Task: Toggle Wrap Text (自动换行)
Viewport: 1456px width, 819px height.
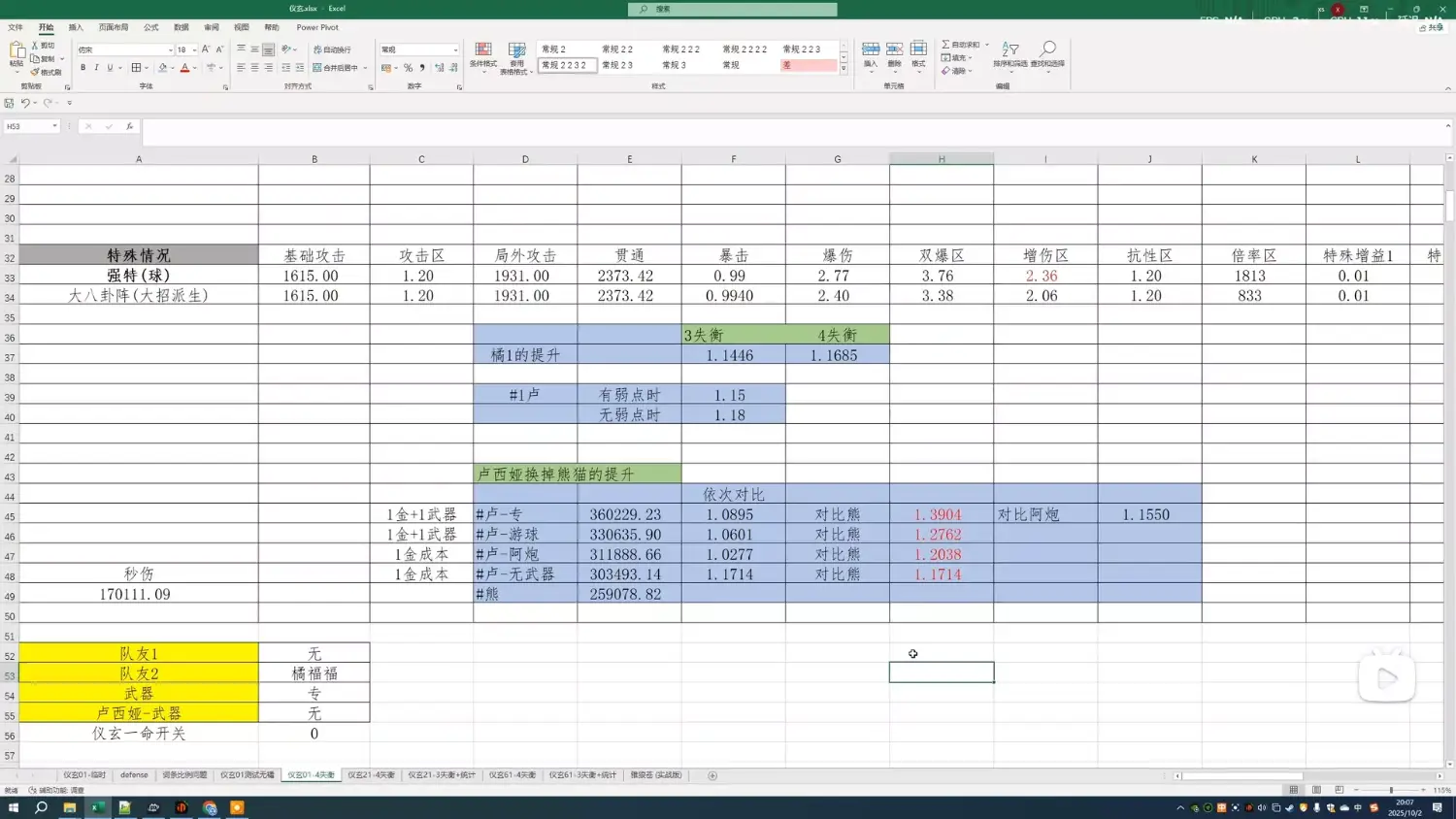Action: coord(332,49)
